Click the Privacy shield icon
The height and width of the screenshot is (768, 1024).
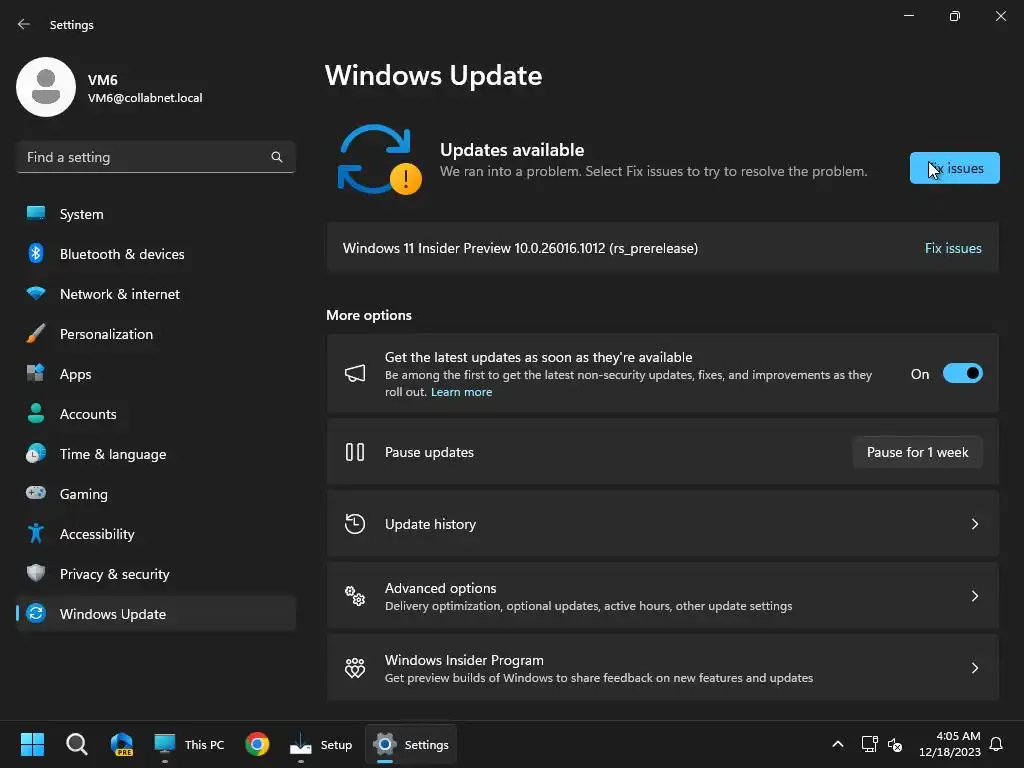click(36, 573)
